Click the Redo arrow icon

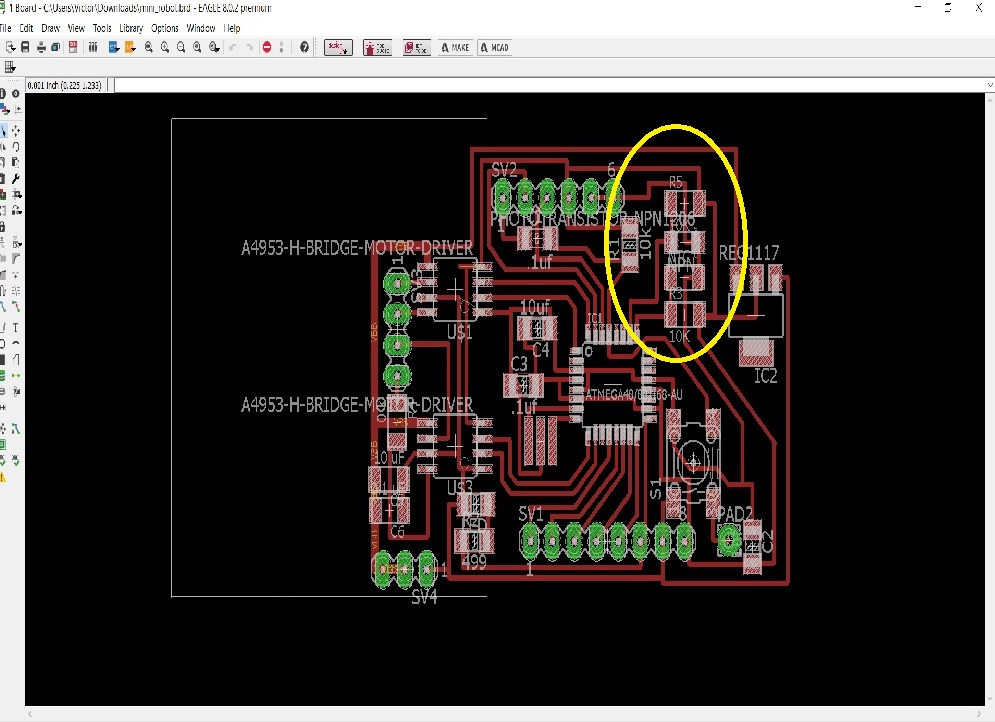(249, 47)
